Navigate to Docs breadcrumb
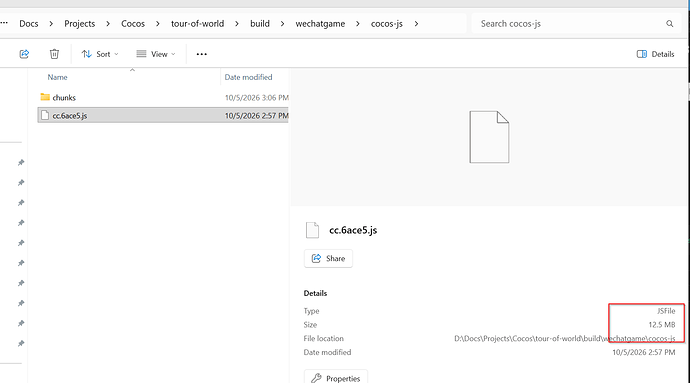The width and height of the screenshot is (690, 383). pyautogui.click(x=29, y=24)
